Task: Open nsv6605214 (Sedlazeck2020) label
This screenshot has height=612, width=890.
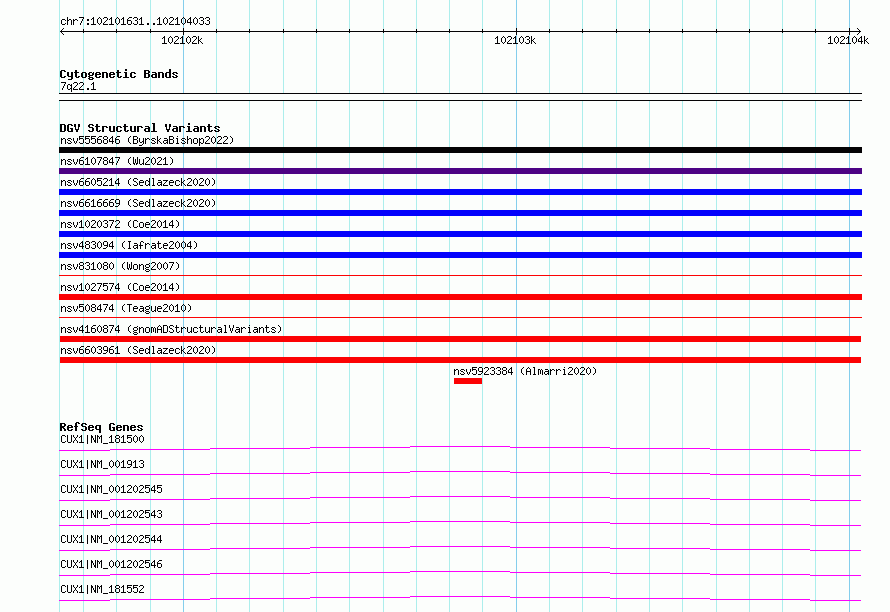Action: [x=138, y=182]
